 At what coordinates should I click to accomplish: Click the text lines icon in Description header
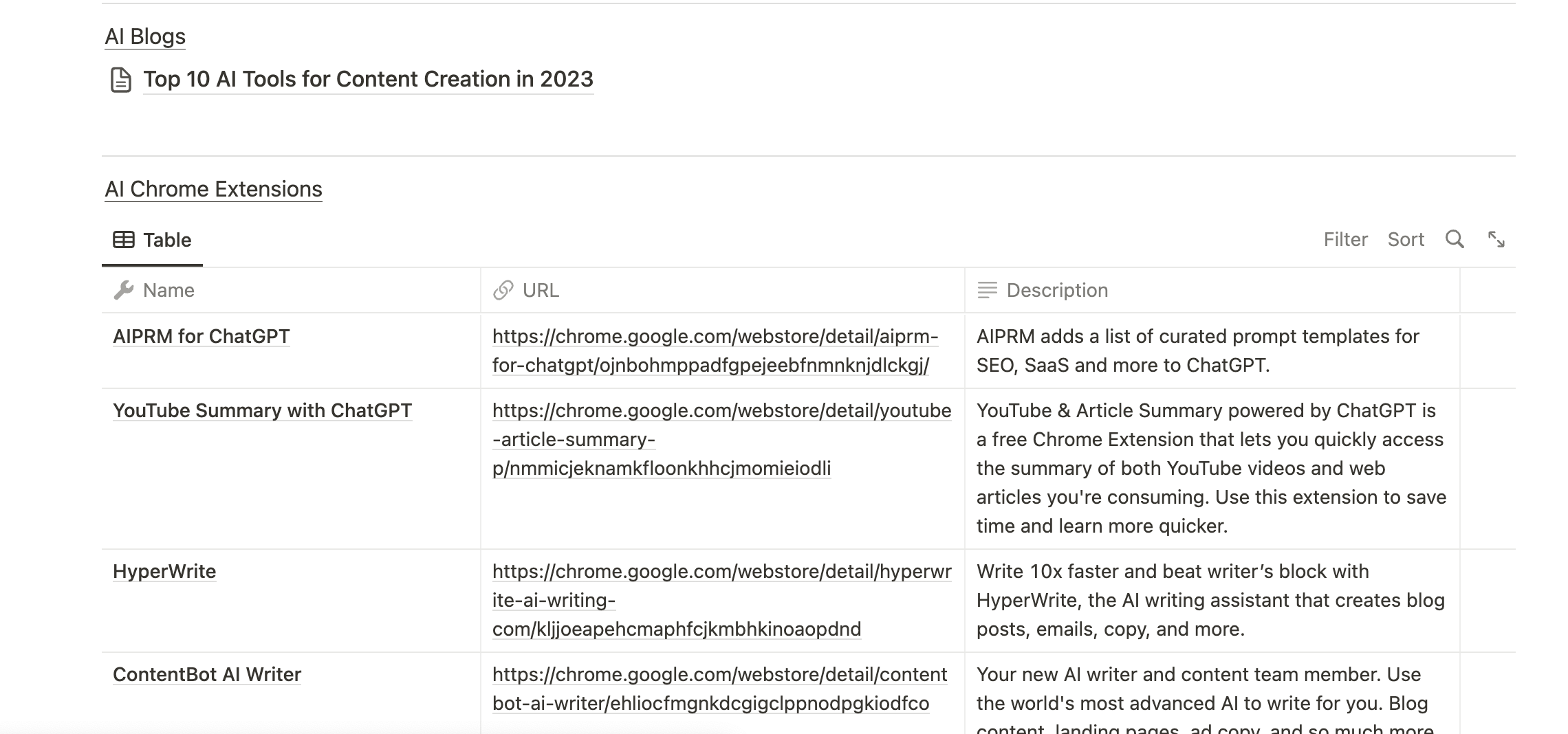[x=988, y=290]
